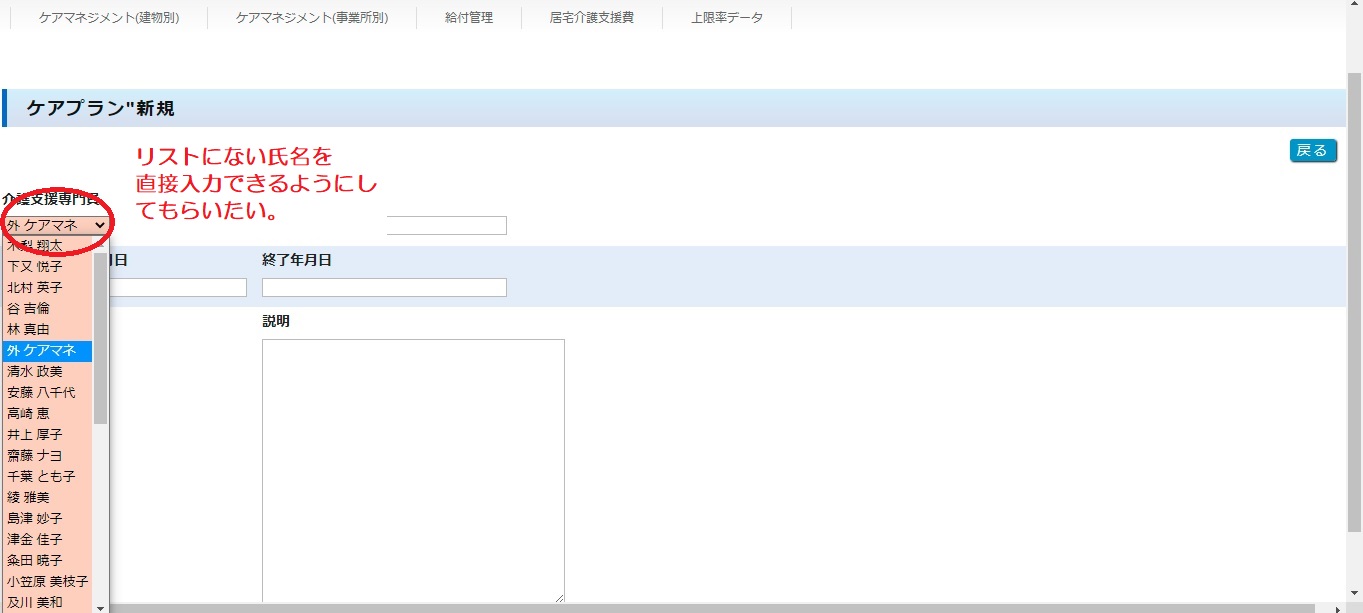Viewport: 1363px width, 613px height.
Task: Open 上限率データ tab
Action: tap(727, 18)
